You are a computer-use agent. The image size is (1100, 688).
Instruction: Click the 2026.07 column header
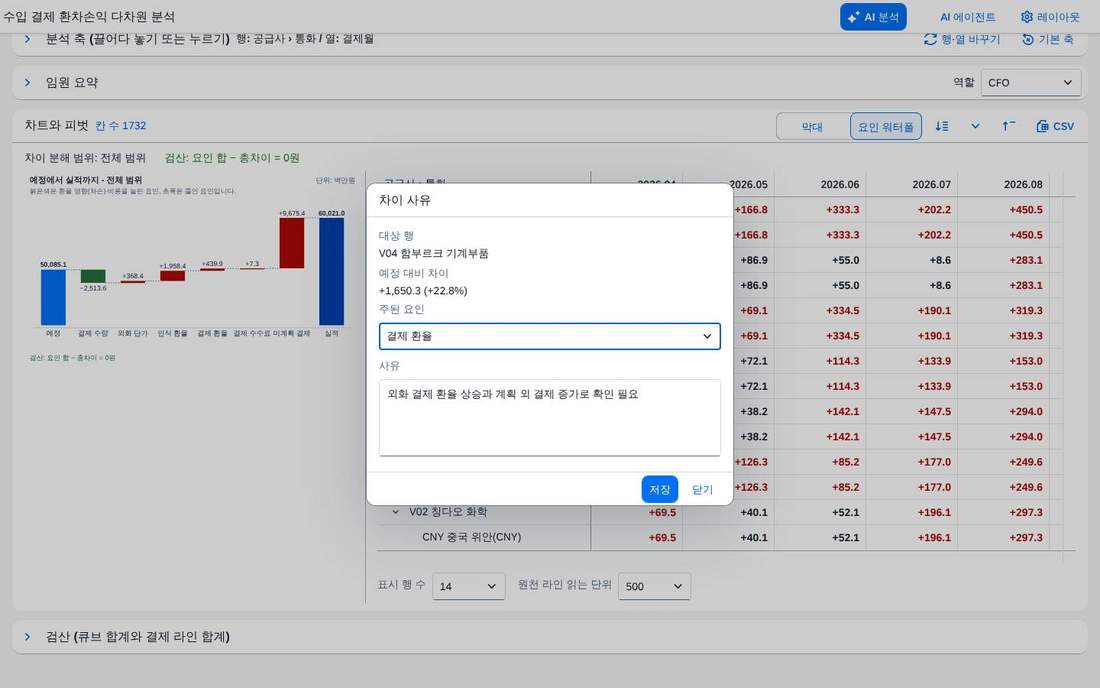pos(932,184)
